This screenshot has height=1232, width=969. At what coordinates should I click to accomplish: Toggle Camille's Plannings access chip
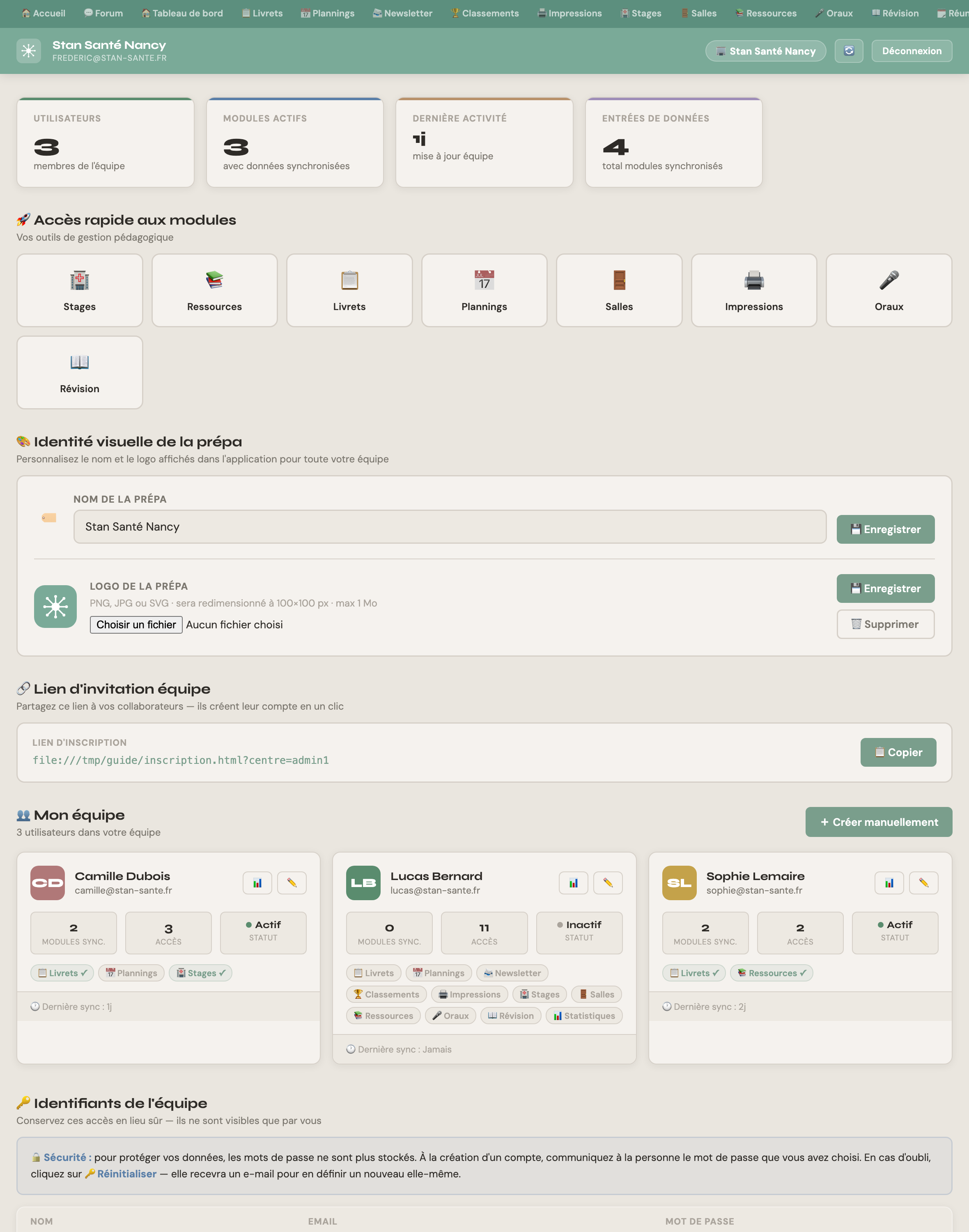(132, 973)
